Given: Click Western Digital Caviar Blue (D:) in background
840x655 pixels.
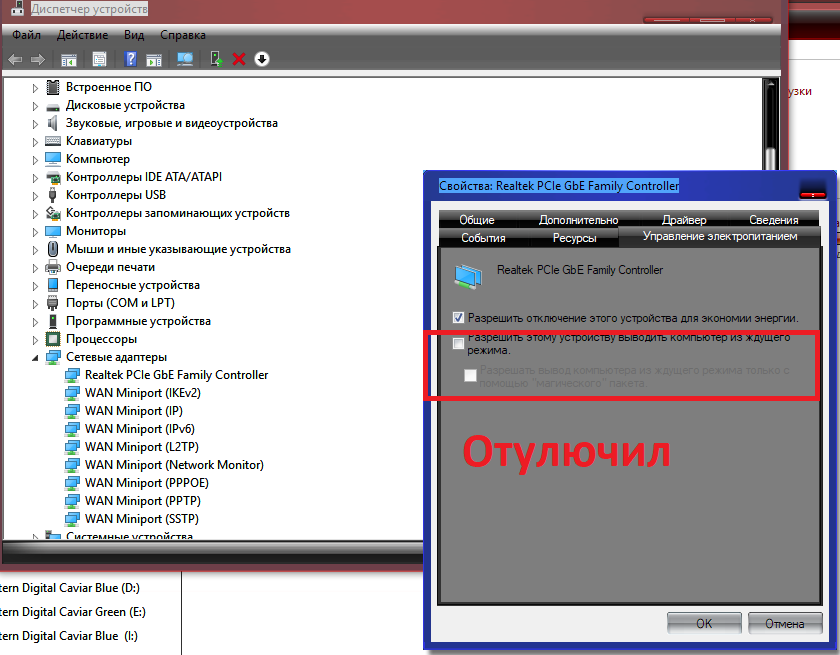Looking at the screenshot, I should [x=70, y=588].
